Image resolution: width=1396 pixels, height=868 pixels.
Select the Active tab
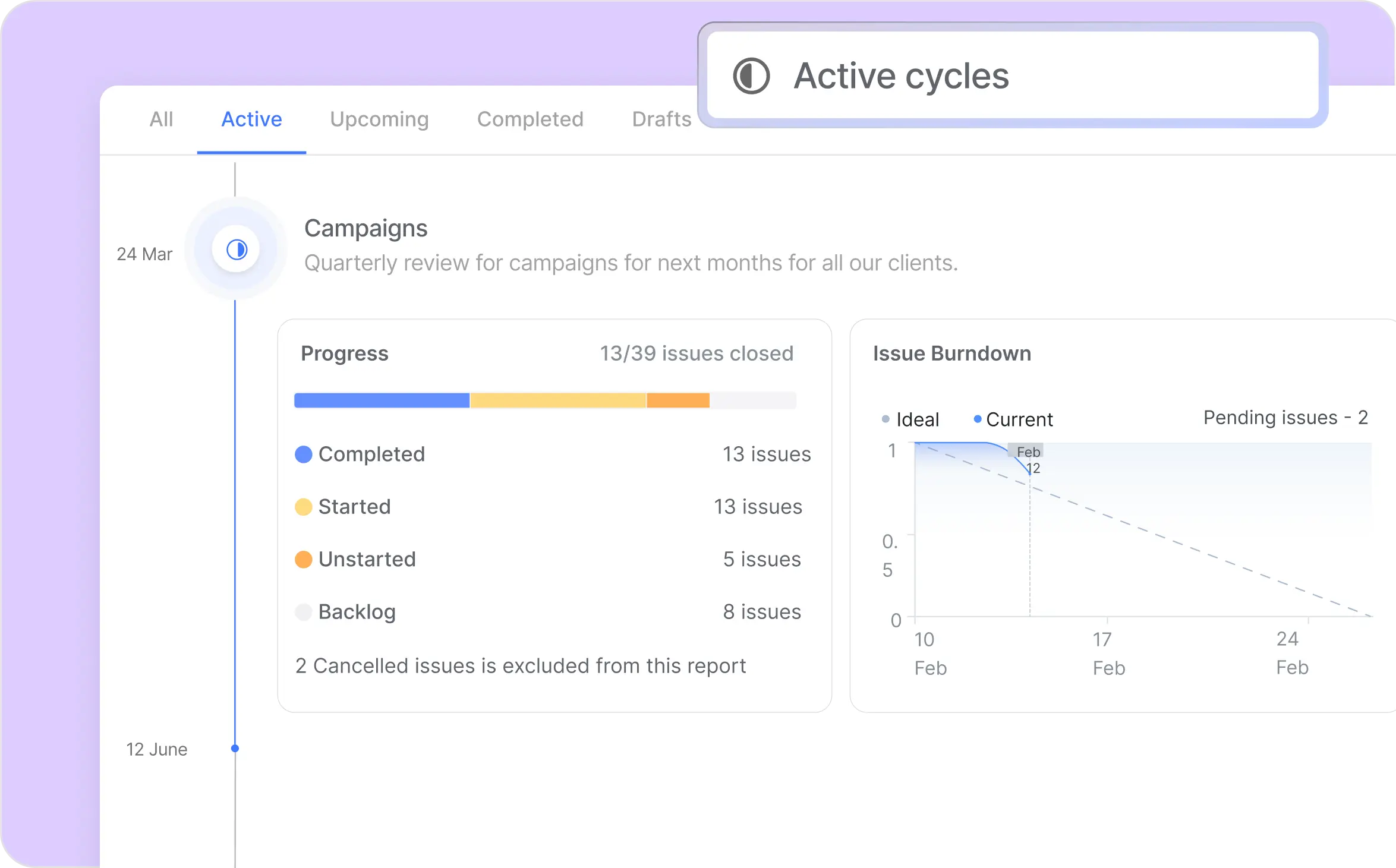click(251, 119)
